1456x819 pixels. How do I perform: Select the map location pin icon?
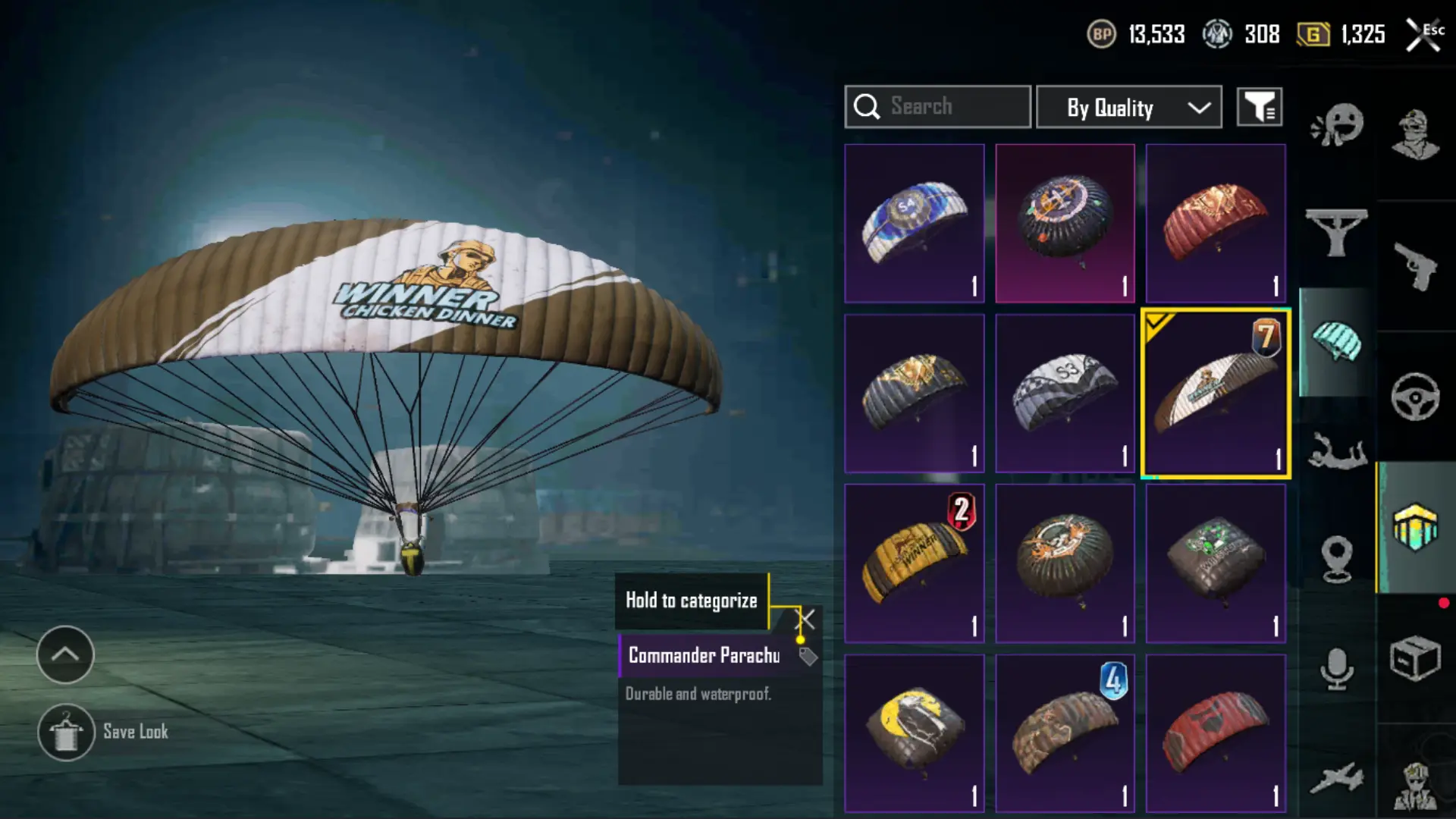pos(1337,560)
